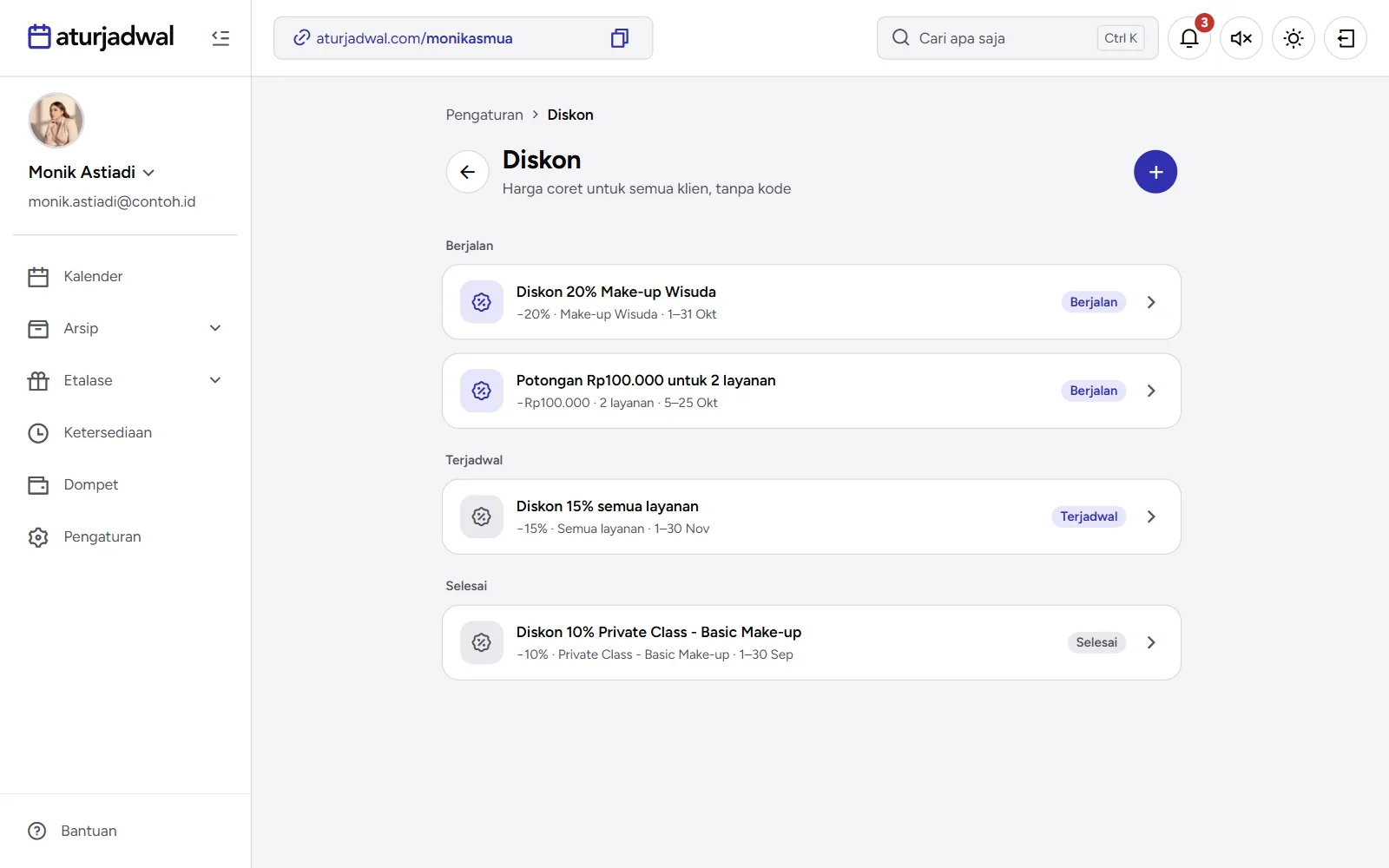Click the aturjadwal calendar logo icon
The height and width of the screenshot is (868, 1389).
click(39, 37)
